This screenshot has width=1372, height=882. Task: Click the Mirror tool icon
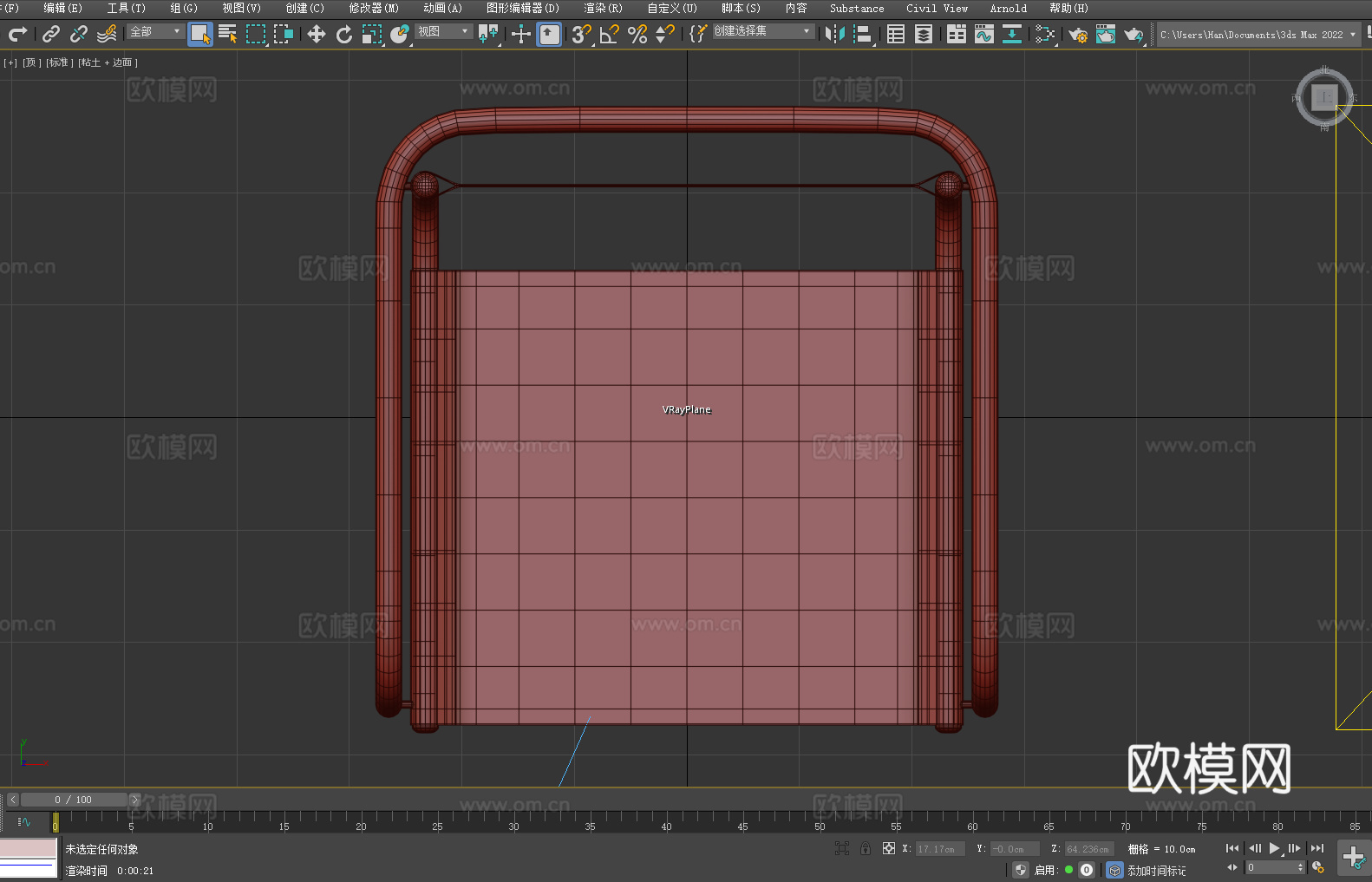pyautogui.click(x=835, y=34)
